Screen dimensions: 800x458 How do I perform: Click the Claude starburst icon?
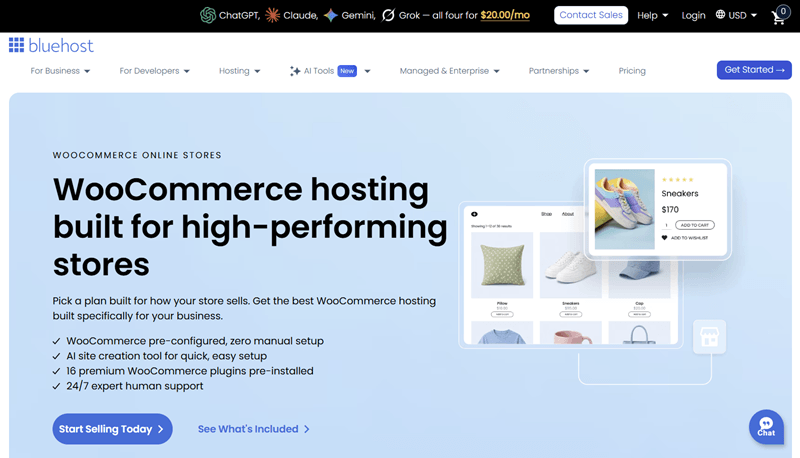pos(272,15)
